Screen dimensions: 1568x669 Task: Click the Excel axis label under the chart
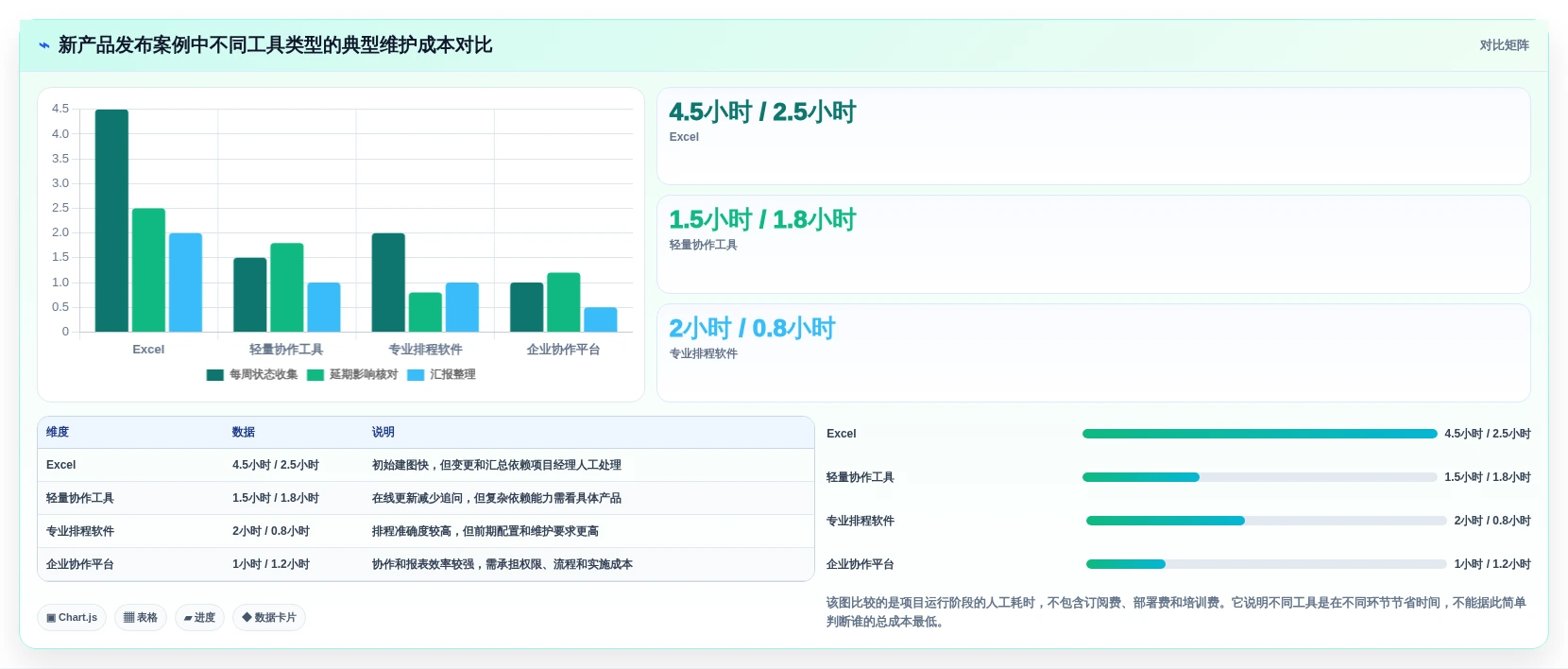(x=148, y=350)
